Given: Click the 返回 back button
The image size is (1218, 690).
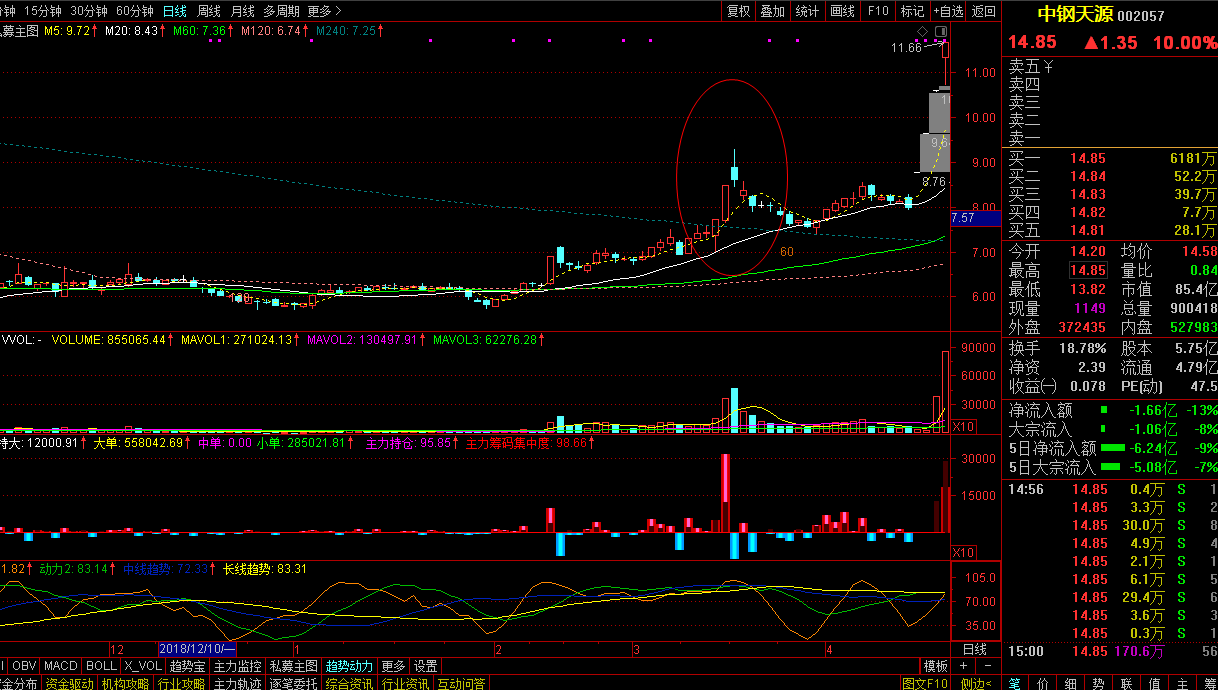Looking at the screenshot, I should pyautogui.click(x=984, y=11).
